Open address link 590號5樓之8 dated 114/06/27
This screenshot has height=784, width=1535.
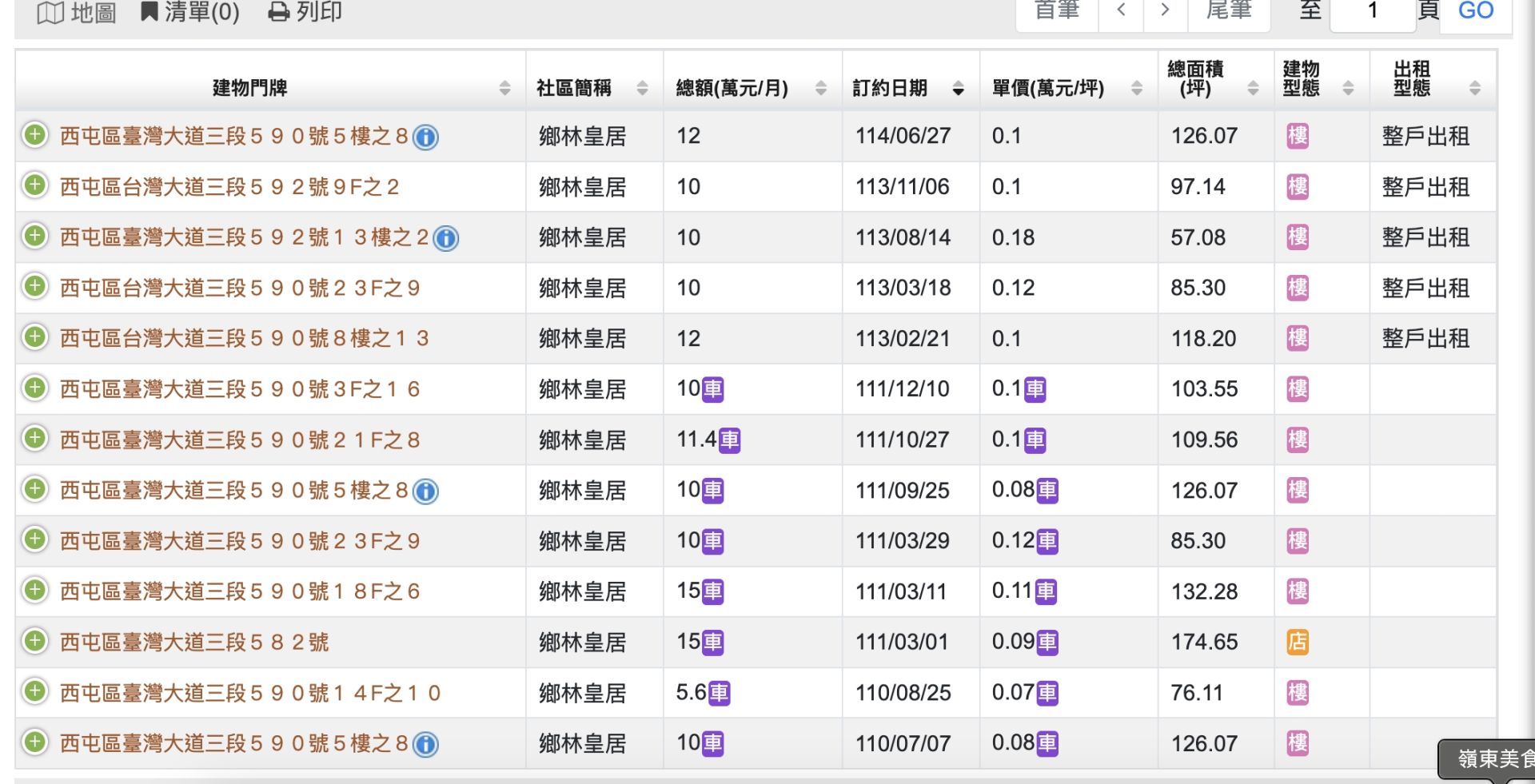234,136
